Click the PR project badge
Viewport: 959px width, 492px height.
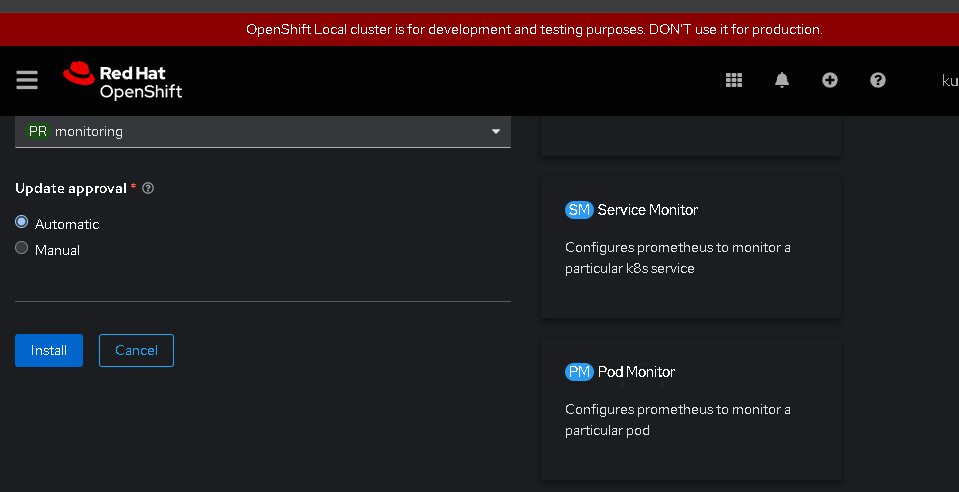click(37, 131)
